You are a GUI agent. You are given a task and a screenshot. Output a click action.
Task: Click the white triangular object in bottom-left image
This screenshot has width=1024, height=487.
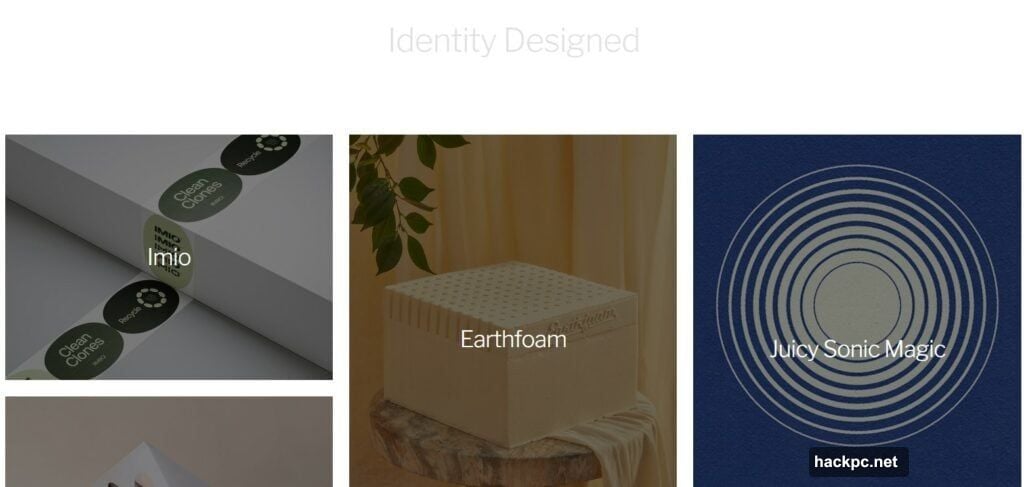pos(153,467)
